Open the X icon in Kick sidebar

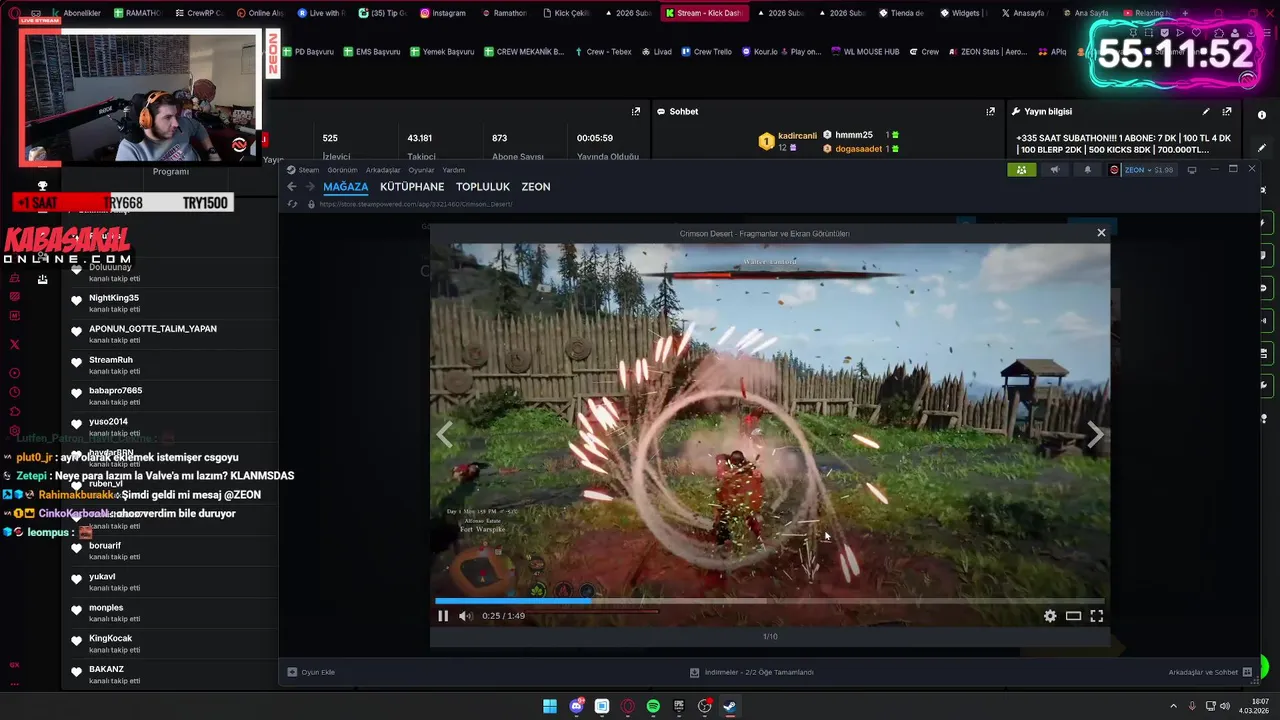tap(14, 345)
